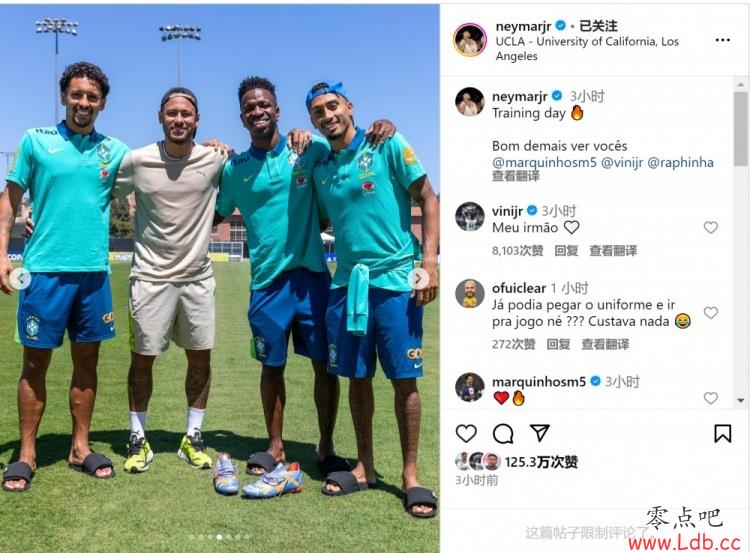Image resolution: width=750 pixels, height=553 pixels.
Task: Open the comment bubble icon
Action: 503,433
